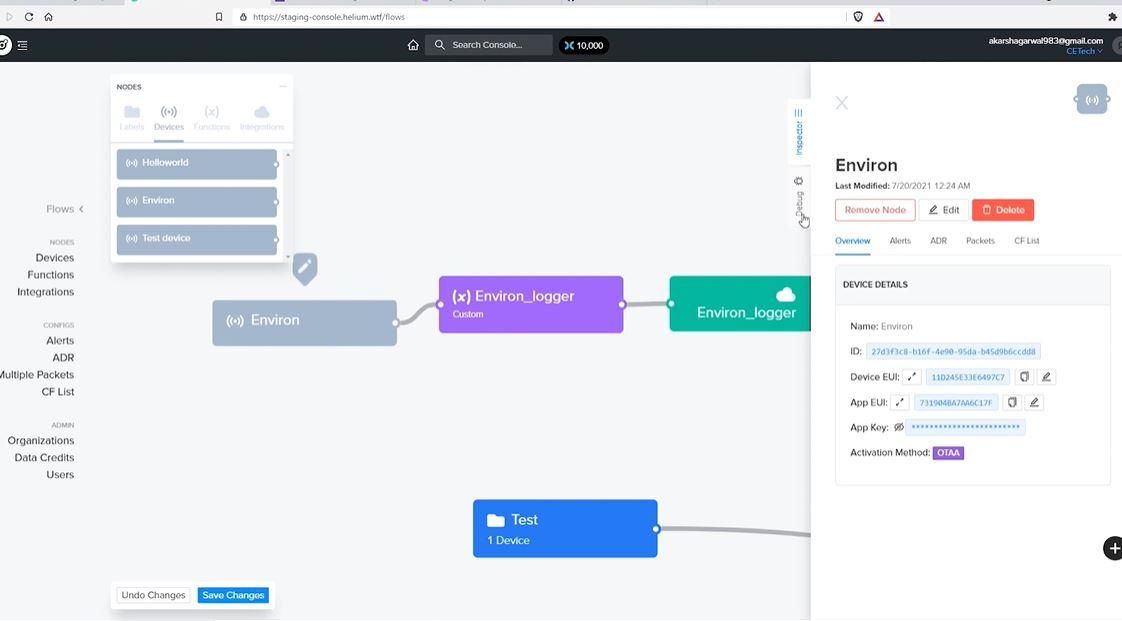Click the Save Changes button
The height and width of the screenshot is (621, 1122).
(233, 595)
